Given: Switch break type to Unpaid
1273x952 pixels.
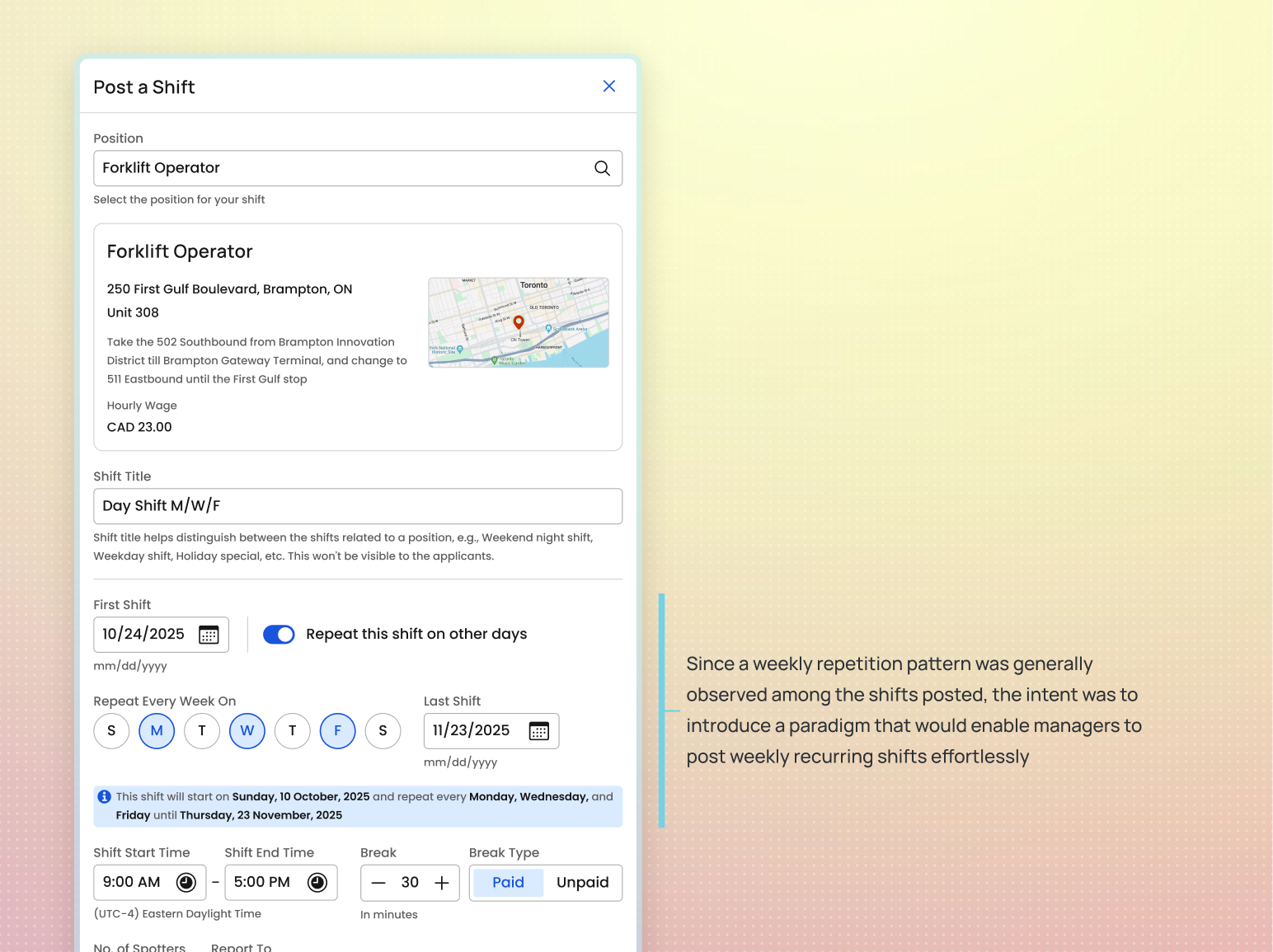Looking at the screenshot, I should click(583, 882).
